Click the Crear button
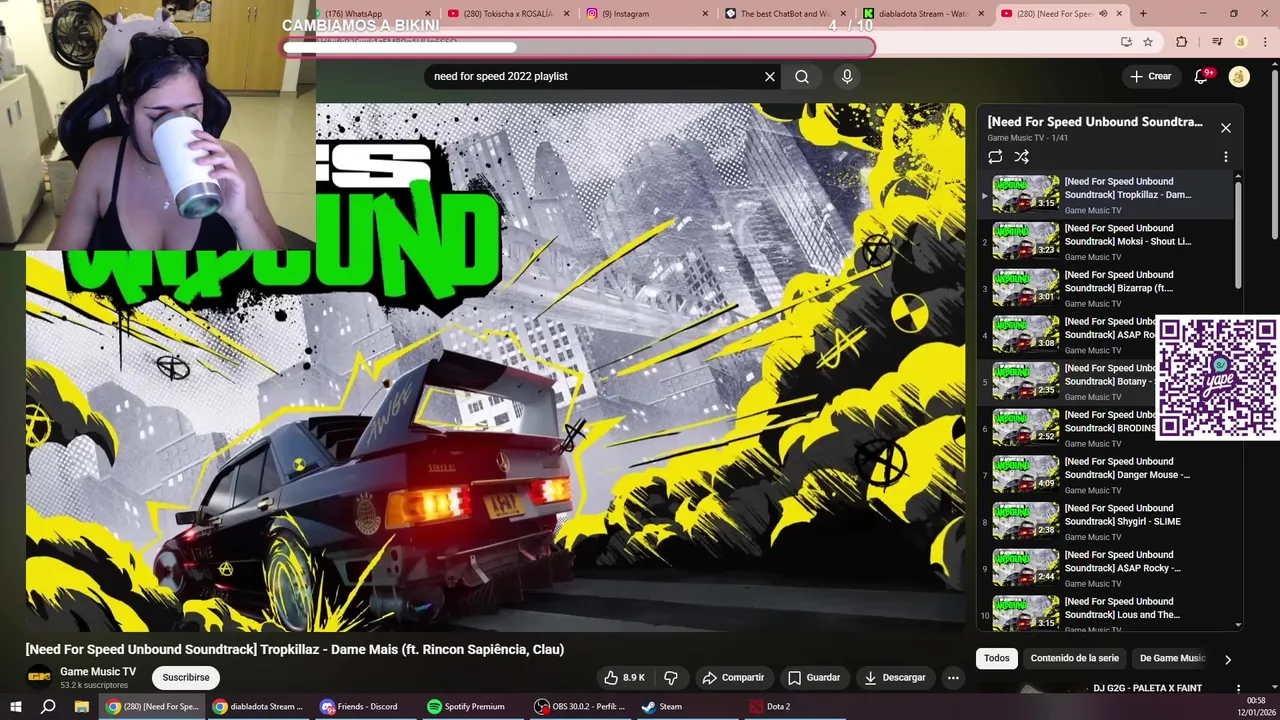 1150,76
